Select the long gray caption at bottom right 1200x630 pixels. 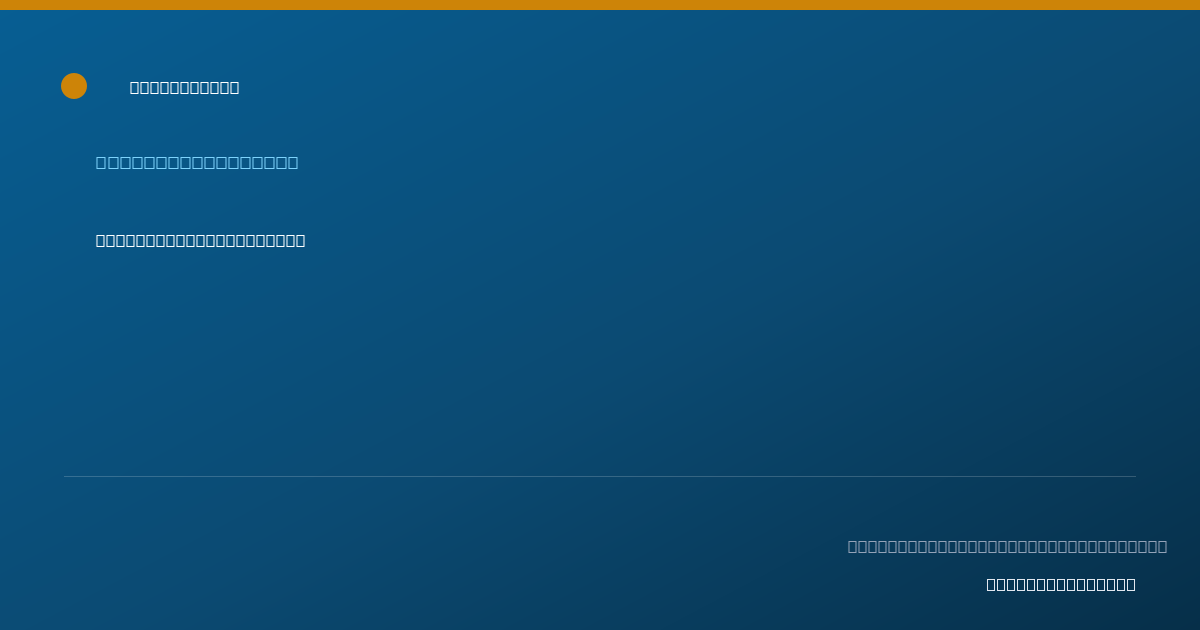click(1007, 546)
